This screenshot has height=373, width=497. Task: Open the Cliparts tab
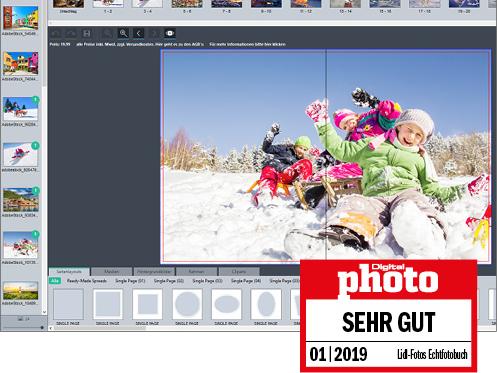239,272
